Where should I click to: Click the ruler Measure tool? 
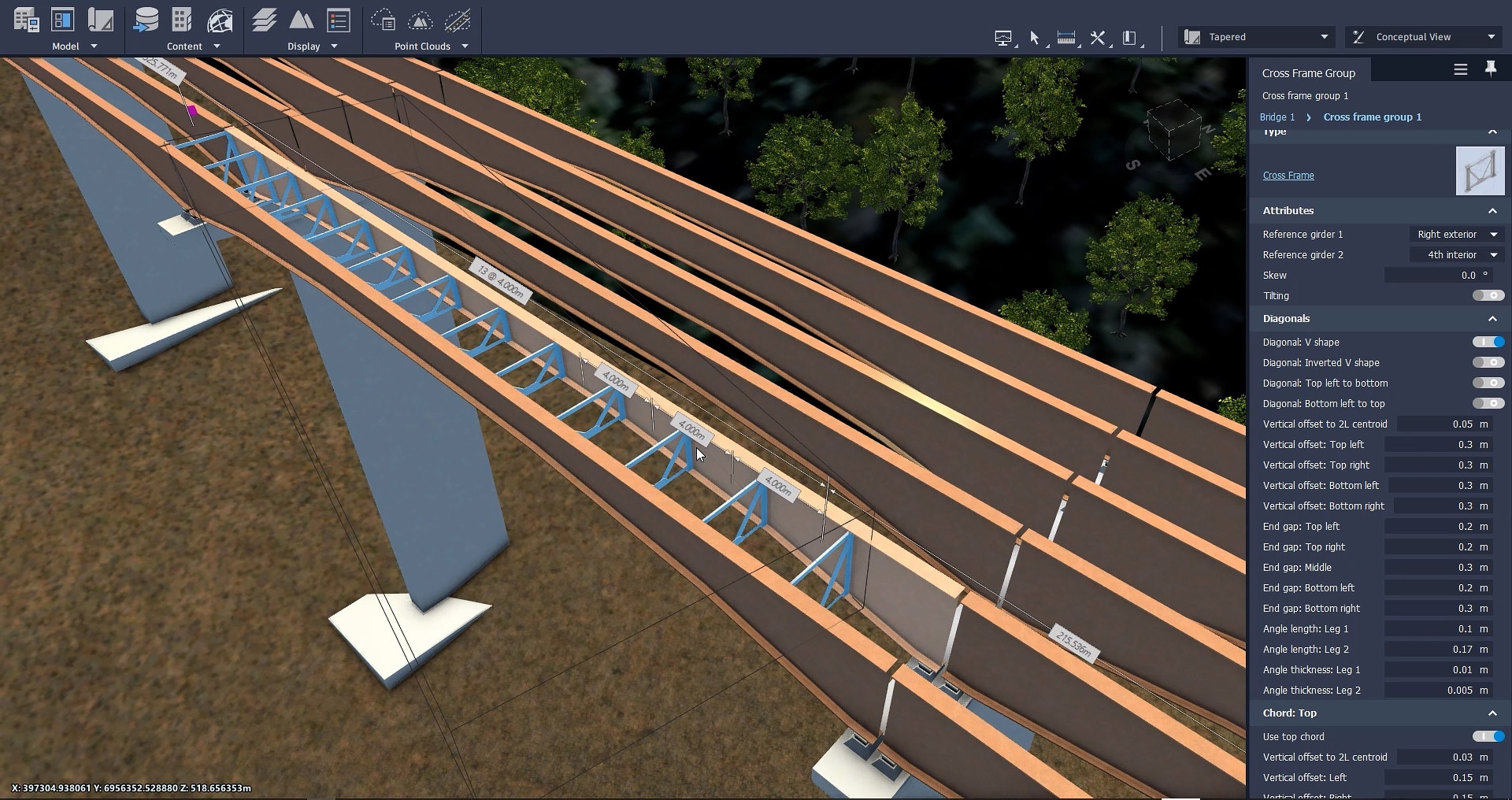[x=1066, y=38]
